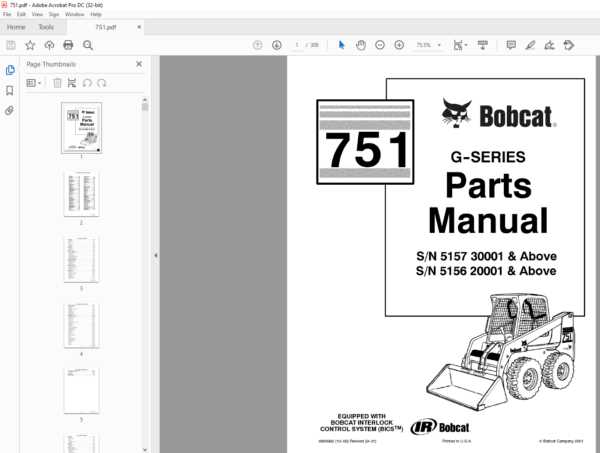Open the Sign menu
600x453 pixels.
tap(54, 14)
